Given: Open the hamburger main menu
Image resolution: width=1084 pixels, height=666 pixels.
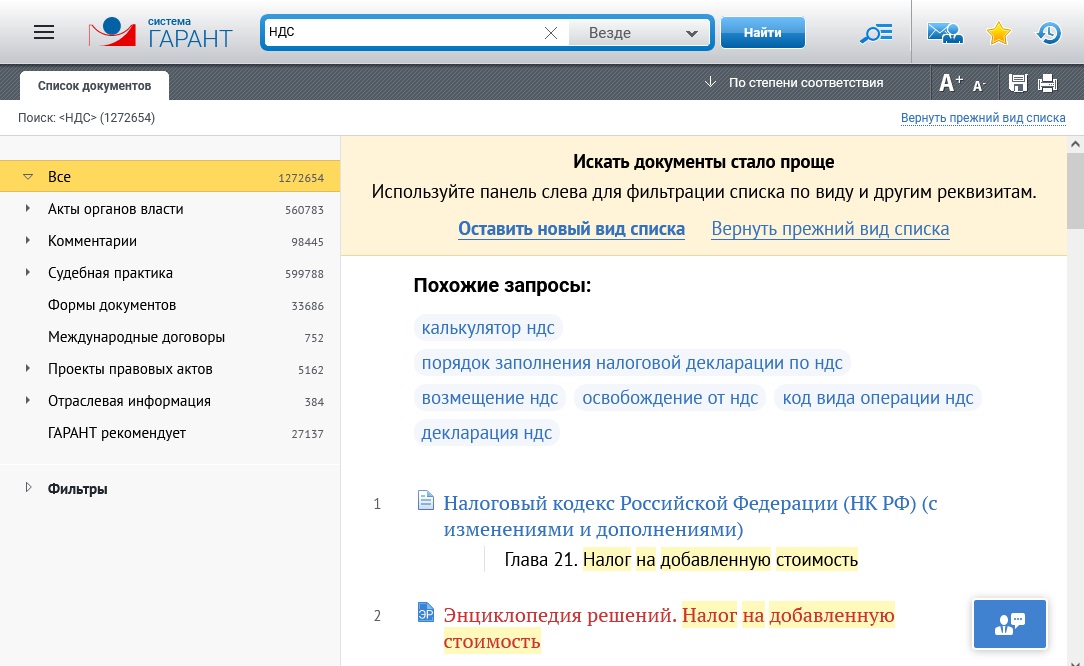Looking at the screenshot, I should point(44,32).
